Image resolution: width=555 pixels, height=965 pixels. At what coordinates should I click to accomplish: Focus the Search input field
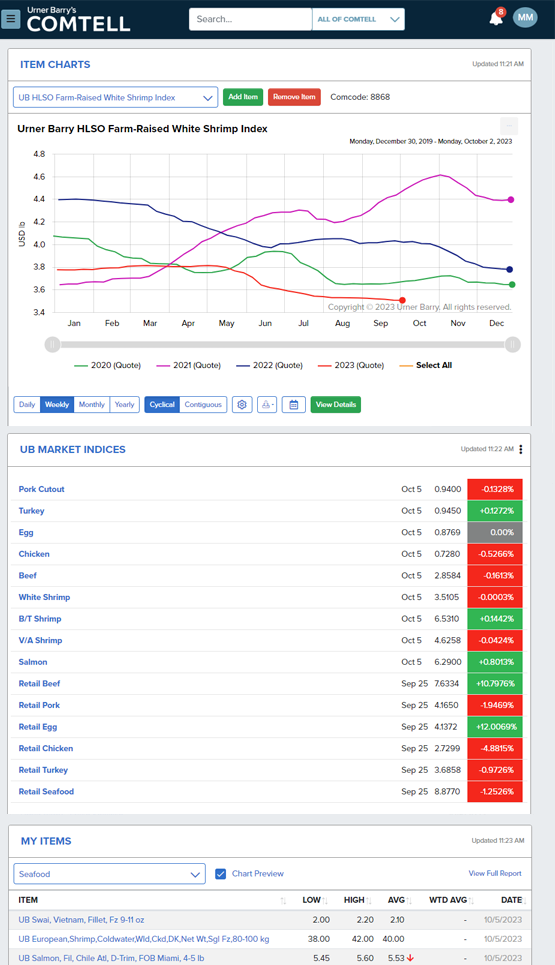pos(250,19)
